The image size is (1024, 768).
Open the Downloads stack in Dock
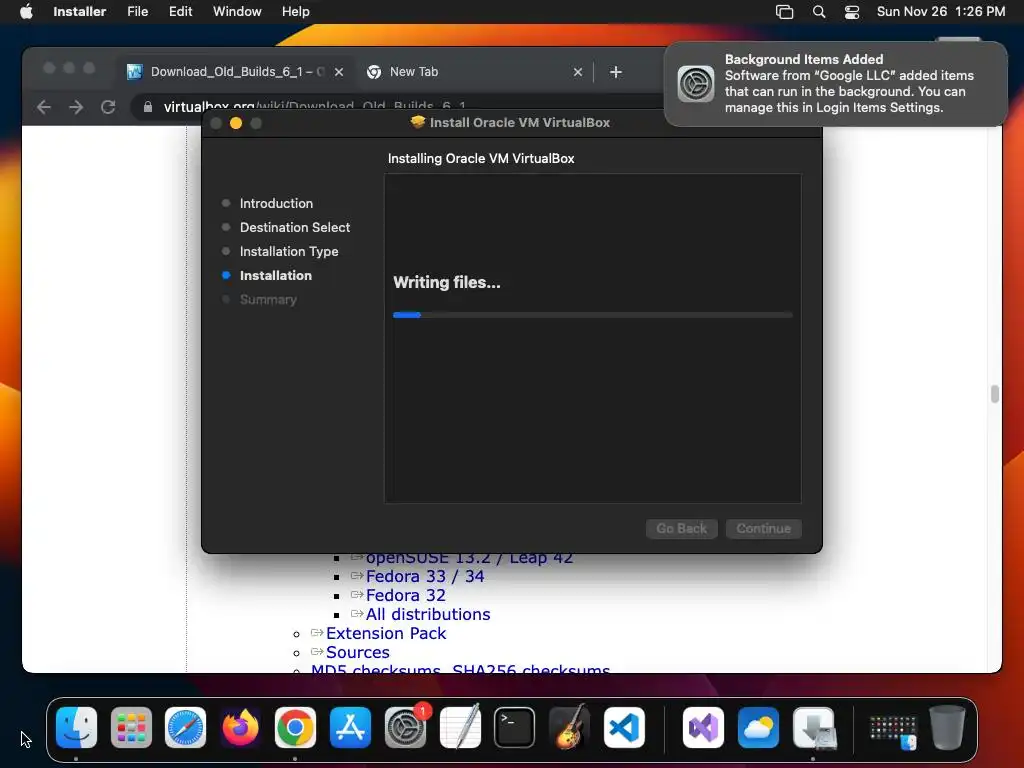[893, 731]
